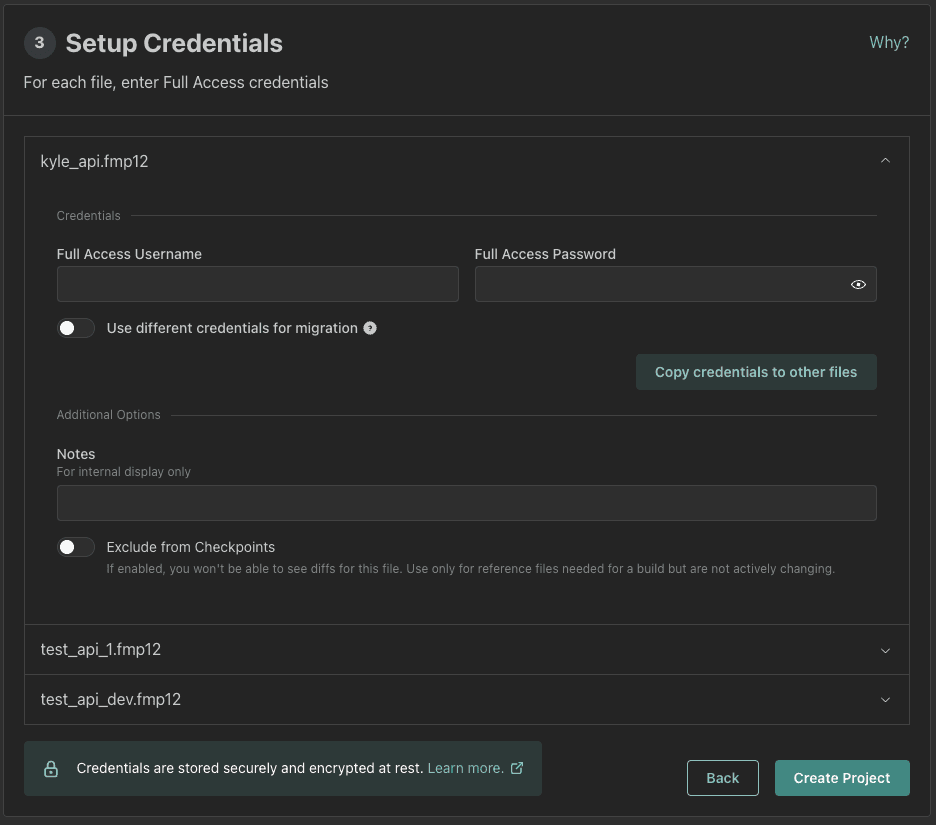Show password using the eye icon
Screen dimensions: 936x825
point(858,285)
